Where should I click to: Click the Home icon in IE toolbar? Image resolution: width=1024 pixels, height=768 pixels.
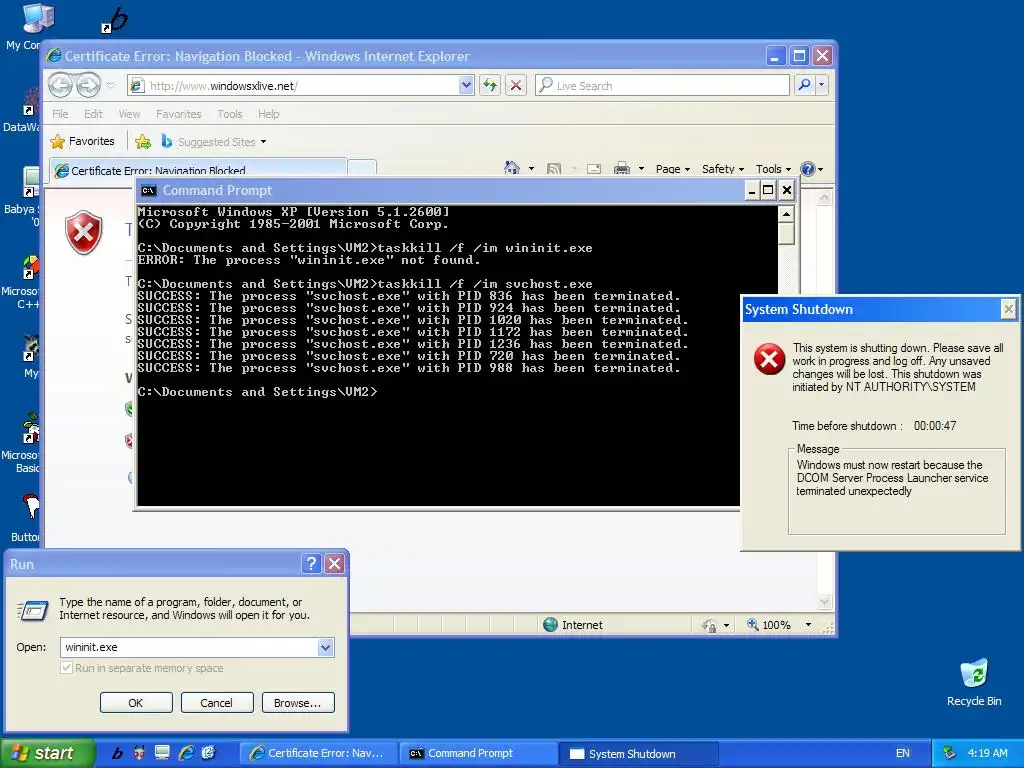coord(512,168)
